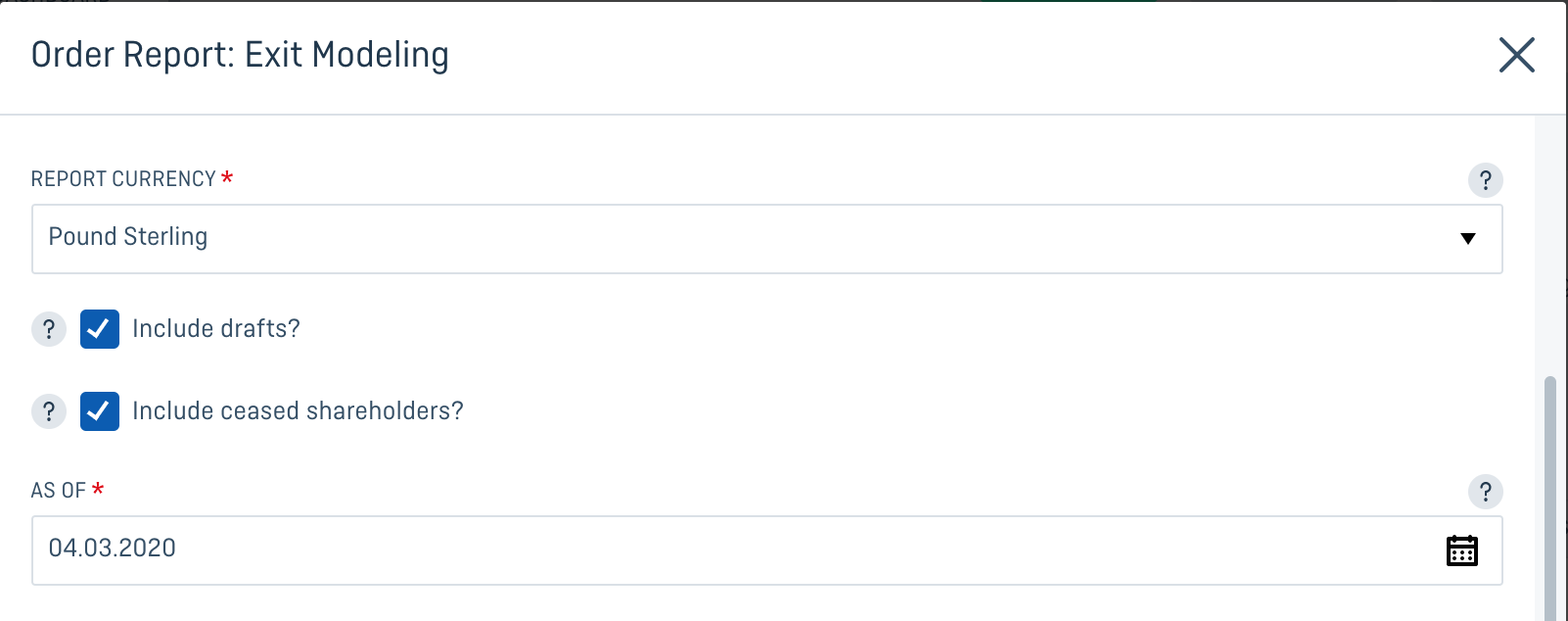Image resolution: width=1568 pixels, height=621 pixels.
Task: Close the Order Report dialog with the X
Action: coord(1516,55)
